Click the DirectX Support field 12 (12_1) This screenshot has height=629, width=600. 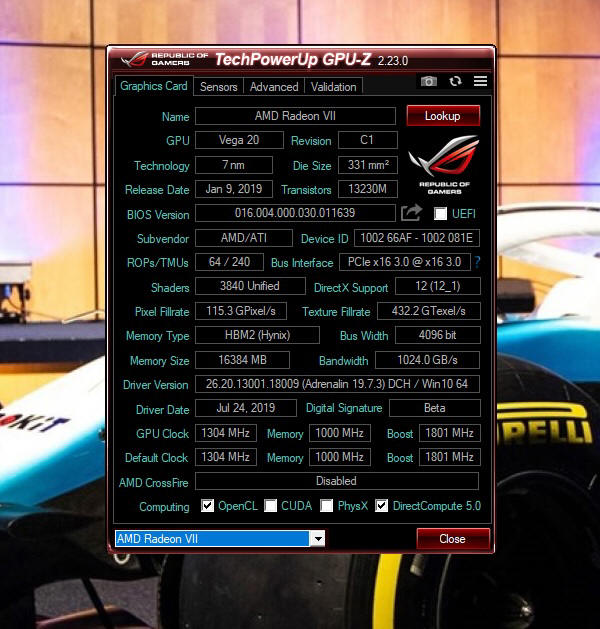click(x=438, y=286)
